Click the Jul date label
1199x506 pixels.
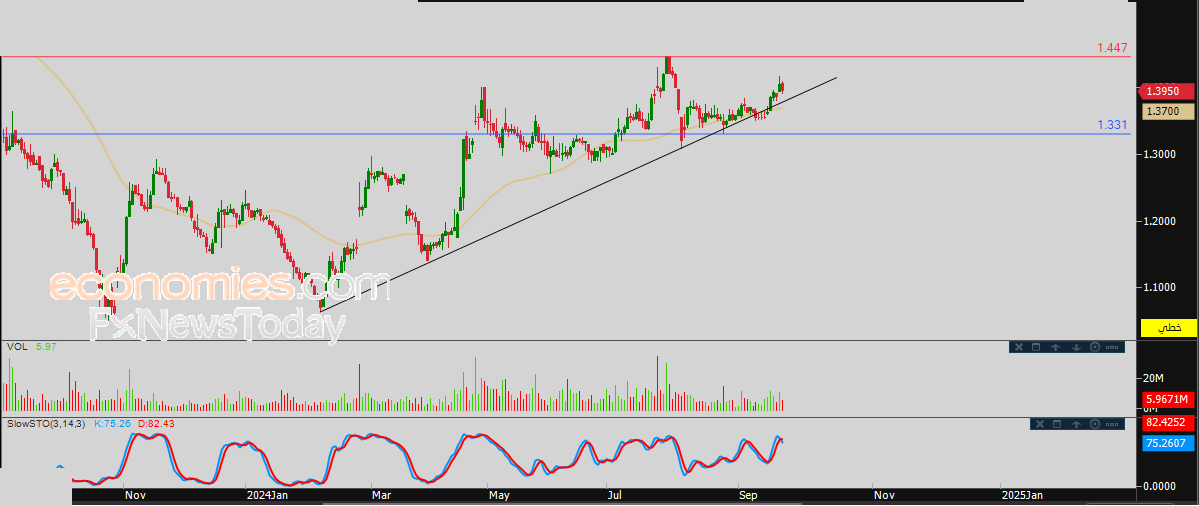(x=614, y=495)
